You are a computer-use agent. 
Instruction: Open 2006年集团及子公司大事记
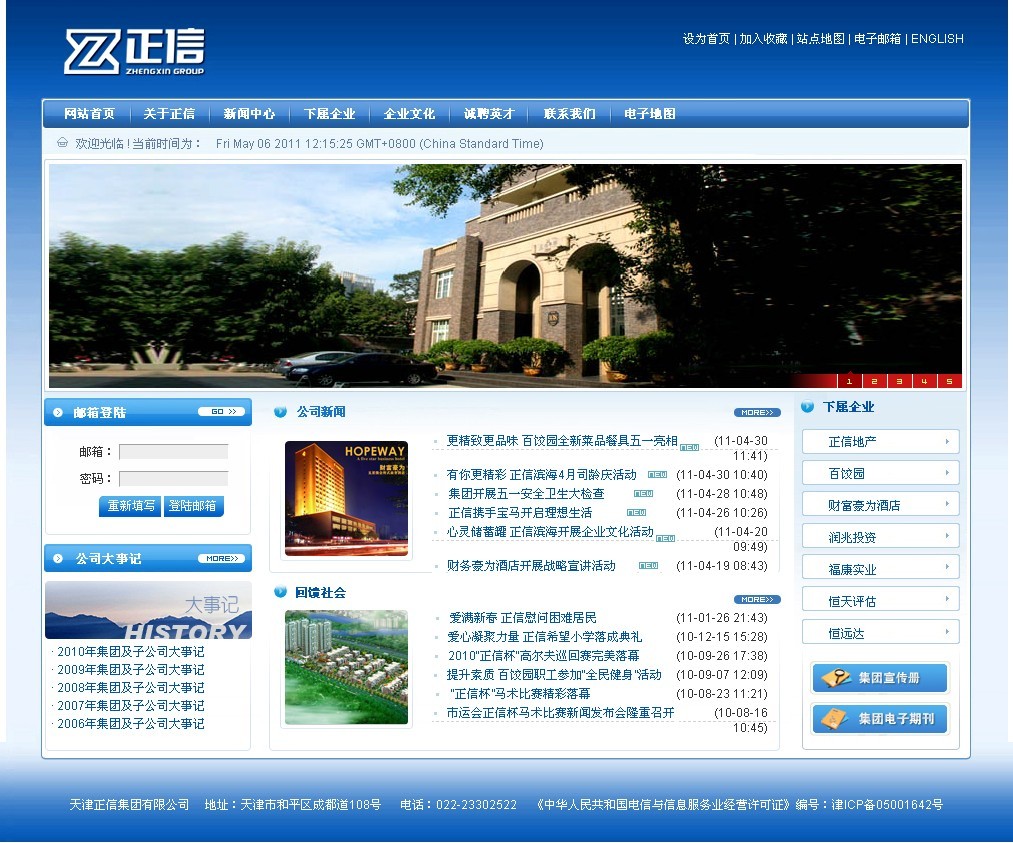[x=131, y=724]
